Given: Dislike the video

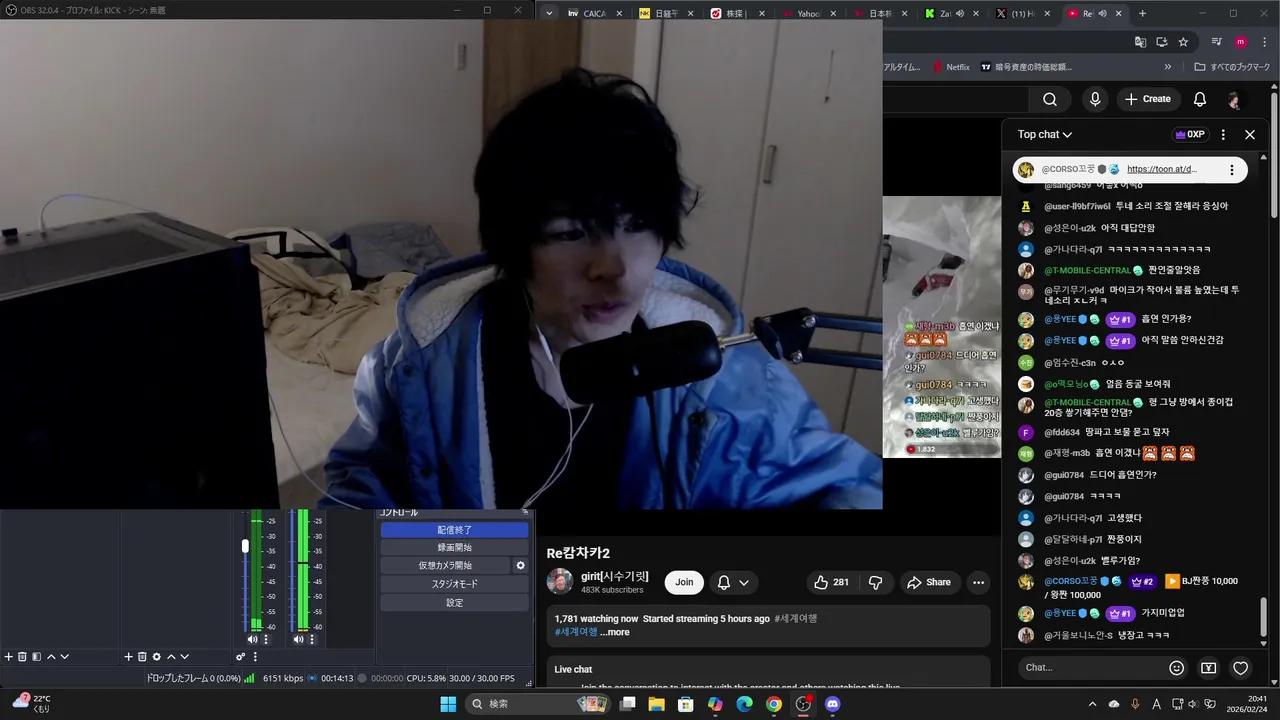Looking at the screenshot, I should tap(875, 582).
